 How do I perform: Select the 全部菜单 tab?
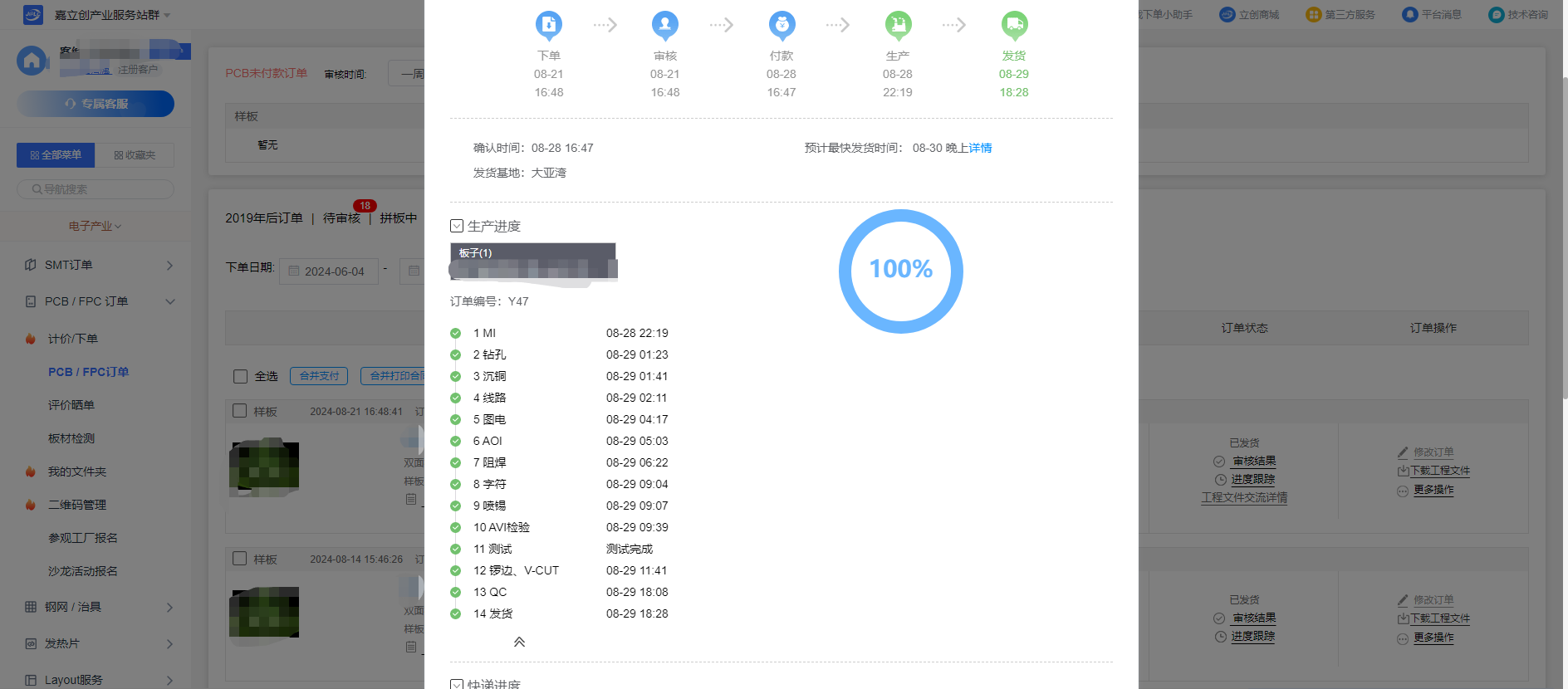(x=56, y=155)
